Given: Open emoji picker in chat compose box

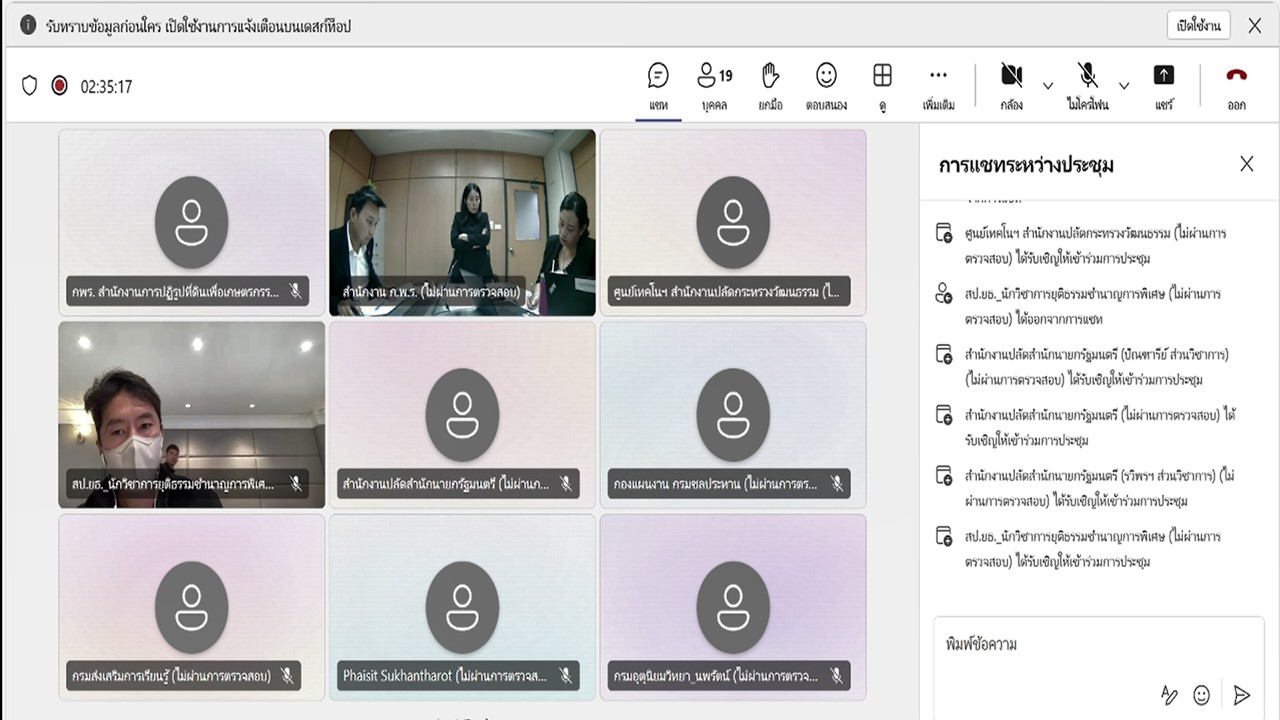Looking at the screenshot, I should click(x=1202, y=695).
